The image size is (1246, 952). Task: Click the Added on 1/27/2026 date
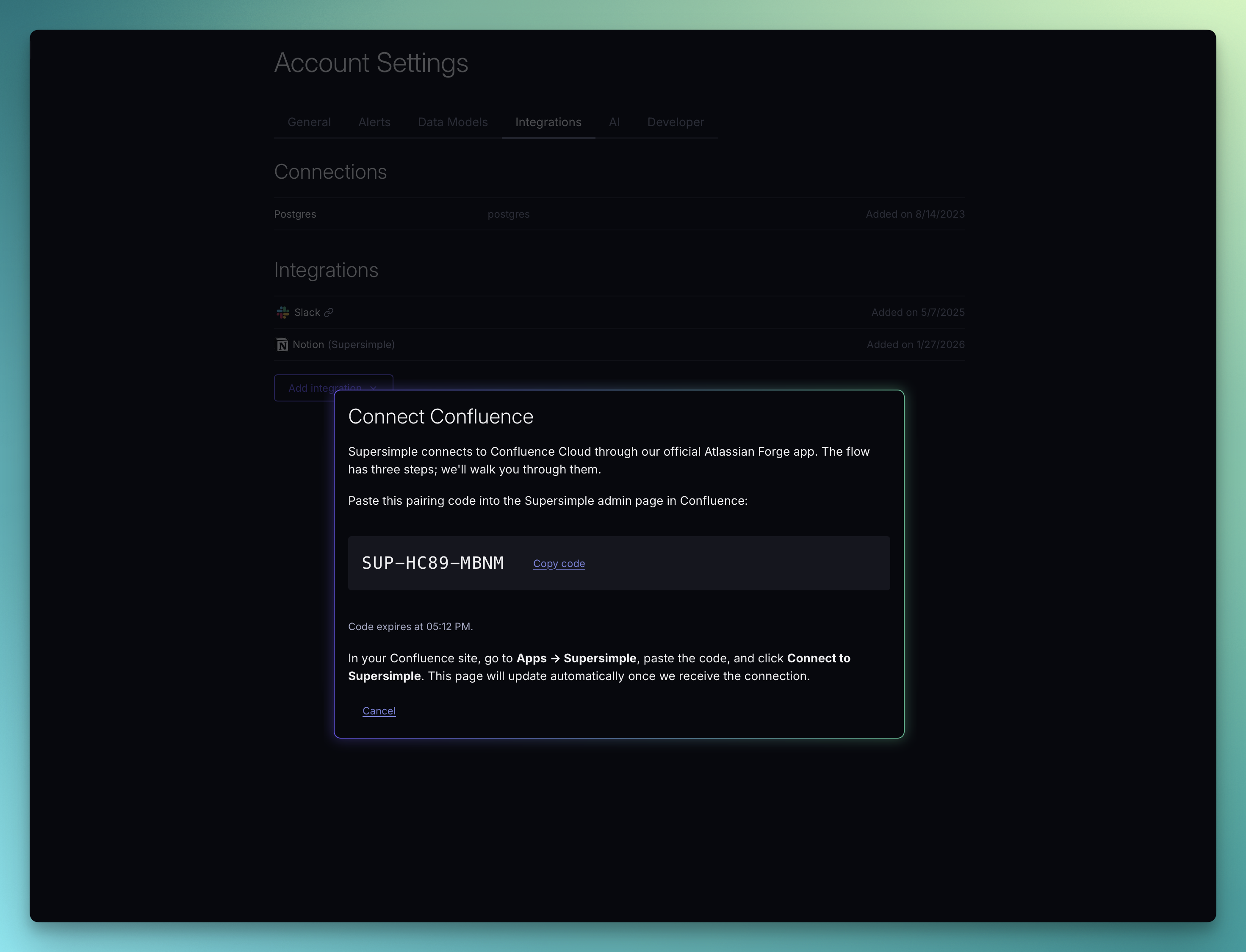point(915,345)
